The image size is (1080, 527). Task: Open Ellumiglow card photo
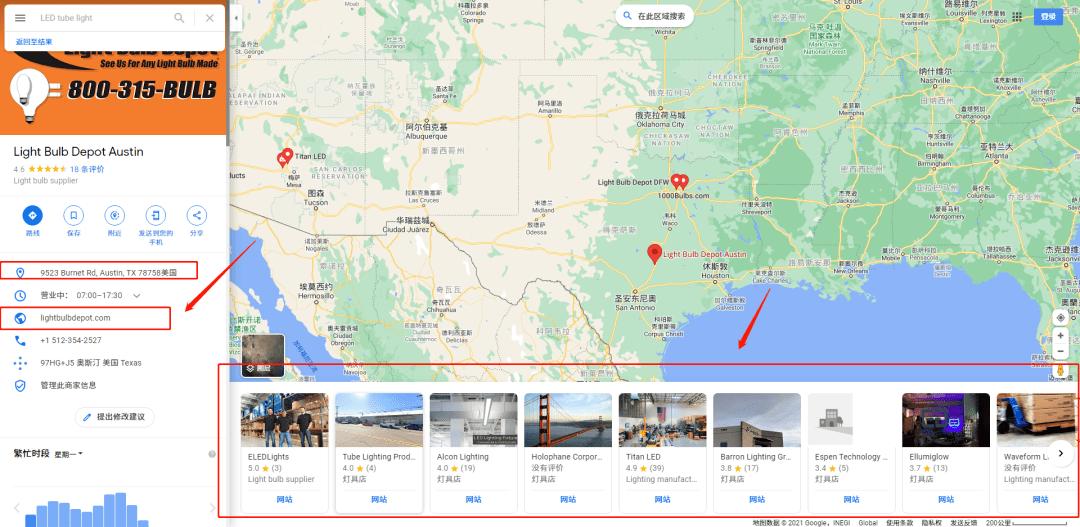click(946, 420)
